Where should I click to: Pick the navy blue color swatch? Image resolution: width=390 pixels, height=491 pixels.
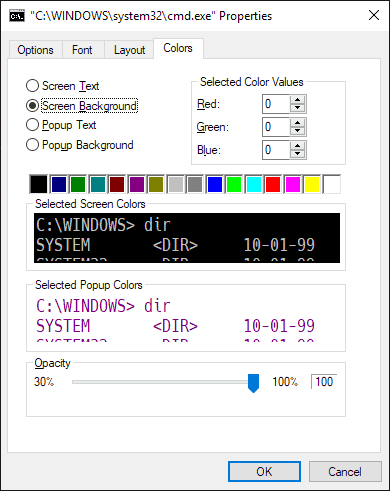pyautogui.click(x=59, y=184)
